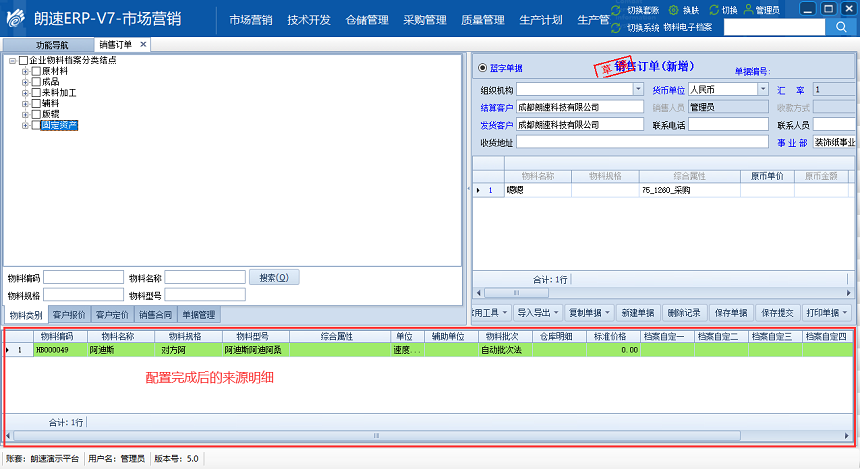
Task: Click the 切换系统 refresh icon
Action: pyautogui.click(x=616, y=27)
